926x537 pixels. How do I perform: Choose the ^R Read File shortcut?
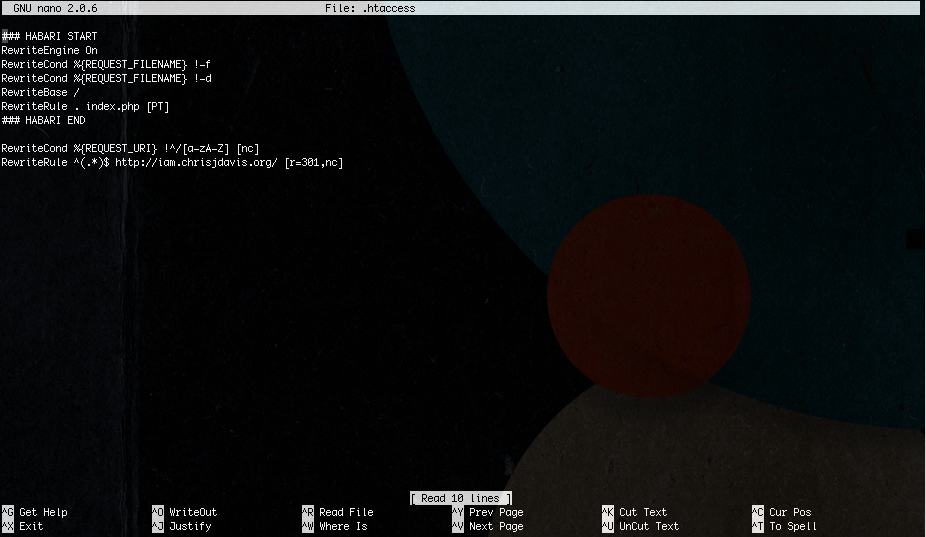338,512
